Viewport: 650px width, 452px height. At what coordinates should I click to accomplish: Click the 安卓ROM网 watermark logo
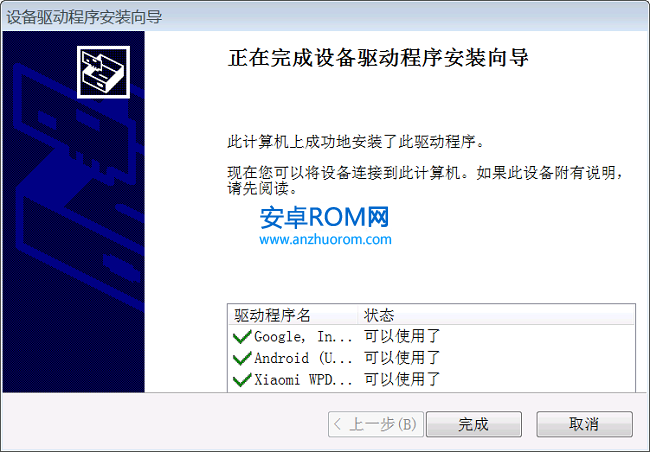324,217
